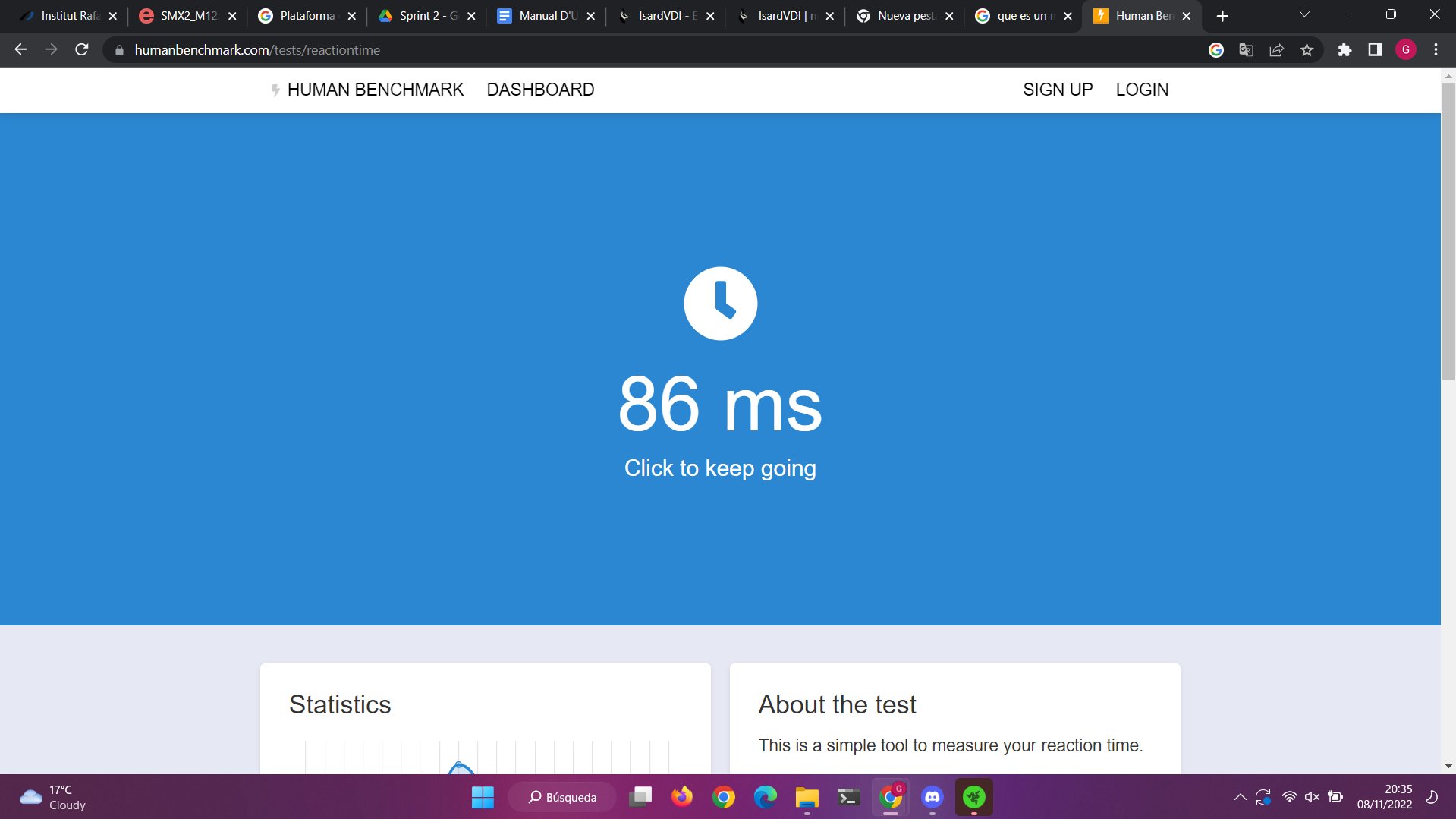Screen dimensions: 1456x819
Task: Open the weather widget showing 17°C Cloudy
Action: (52, 797)
